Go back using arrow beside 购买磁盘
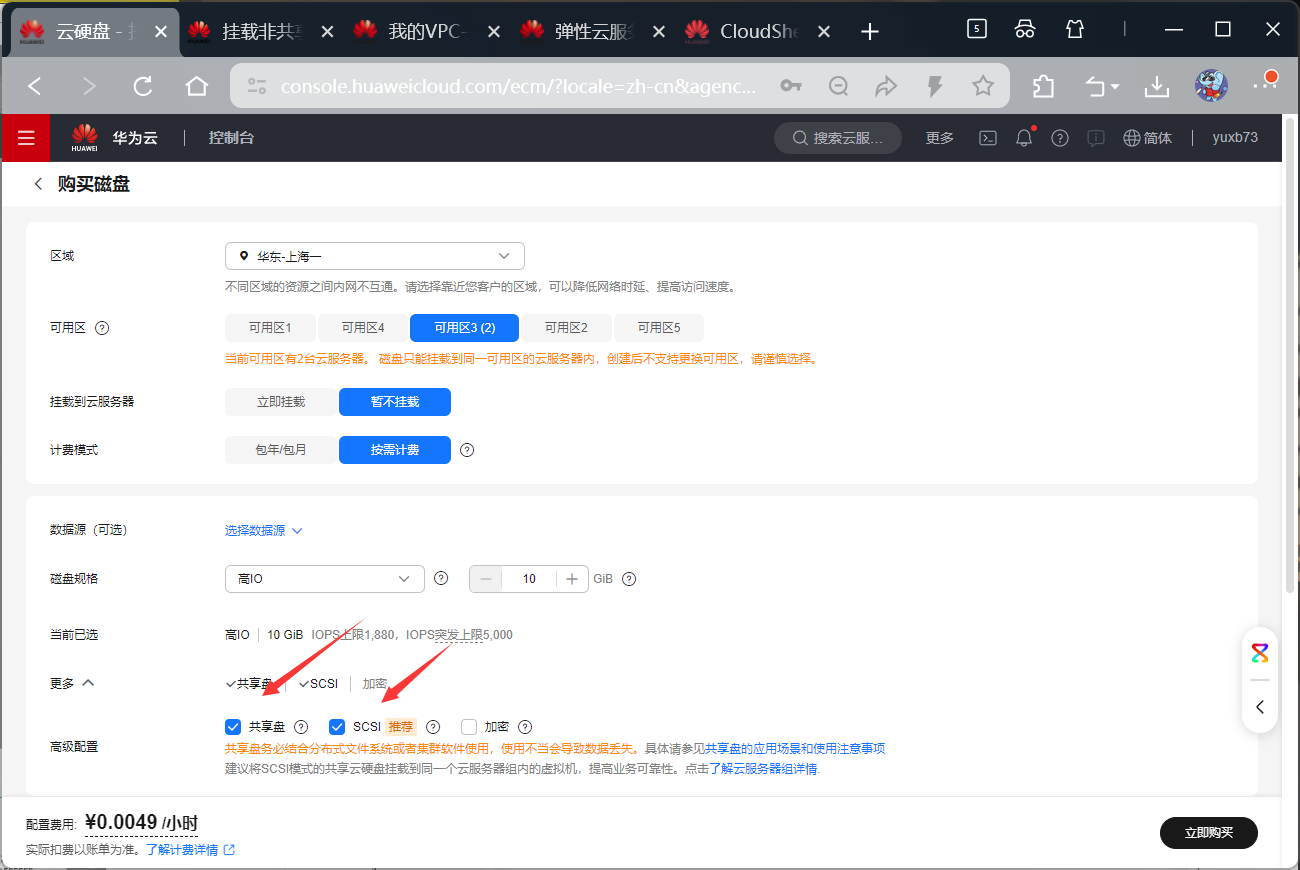Image resolution: width=1300 pixels, height=870 pixels. click(x=38, y=184)
